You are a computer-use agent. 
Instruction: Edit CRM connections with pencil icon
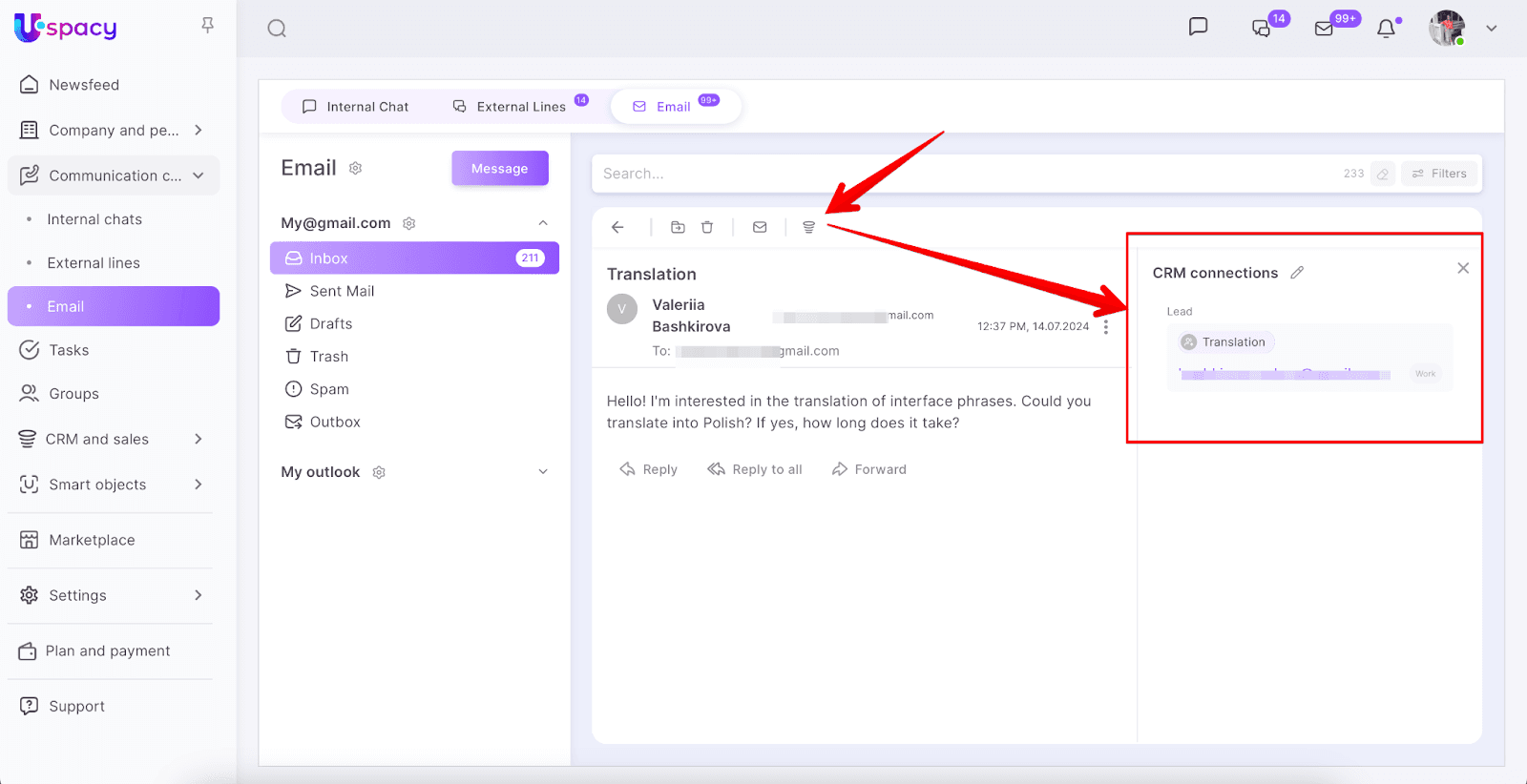[x=1297, y=273]
